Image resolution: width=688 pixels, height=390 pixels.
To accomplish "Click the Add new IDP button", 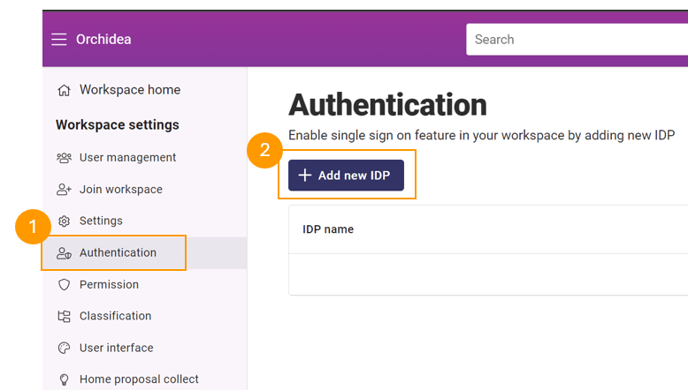I will [346, 175].
